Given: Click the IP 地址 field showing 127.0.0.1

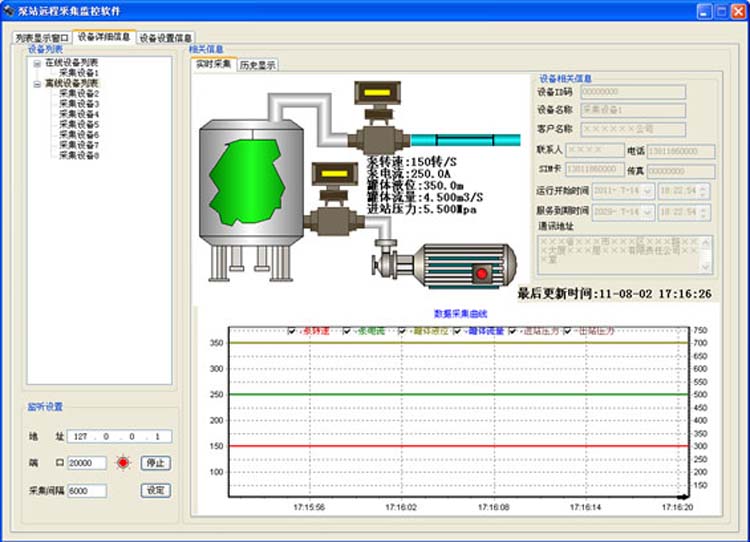Looking at the screenshot, I should tap(119, 436).
